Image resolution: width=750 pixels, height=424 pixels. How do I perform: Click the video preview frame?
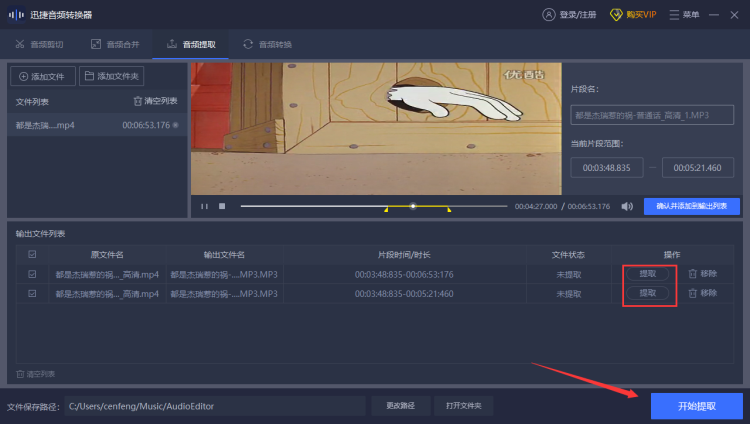(x=376, y=129)
